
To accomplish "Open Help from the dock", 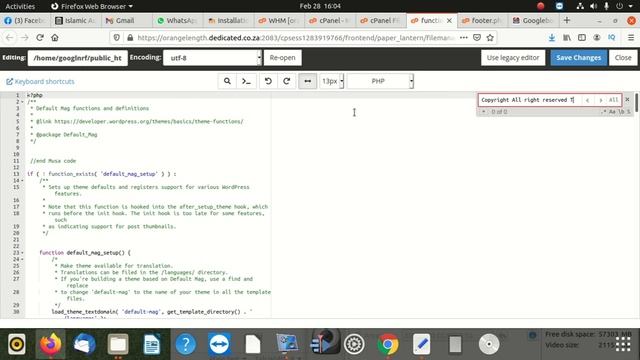I will point(186,344).
